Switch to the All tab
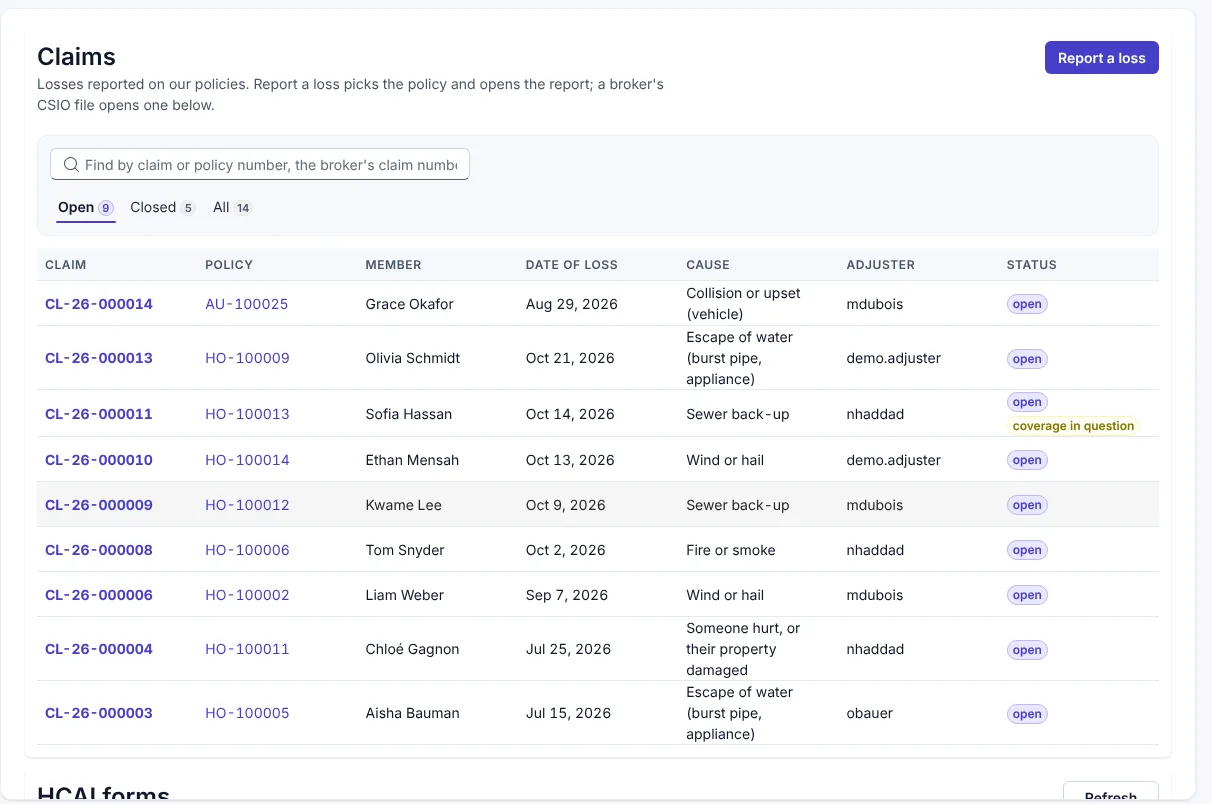The width and height of the screenshot is (1212, 804). pyautogui.click(x=232, y=207)
